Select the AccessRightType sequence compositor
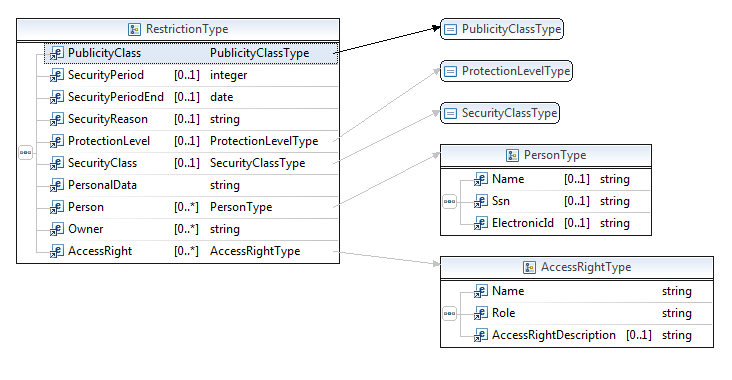 450,313
